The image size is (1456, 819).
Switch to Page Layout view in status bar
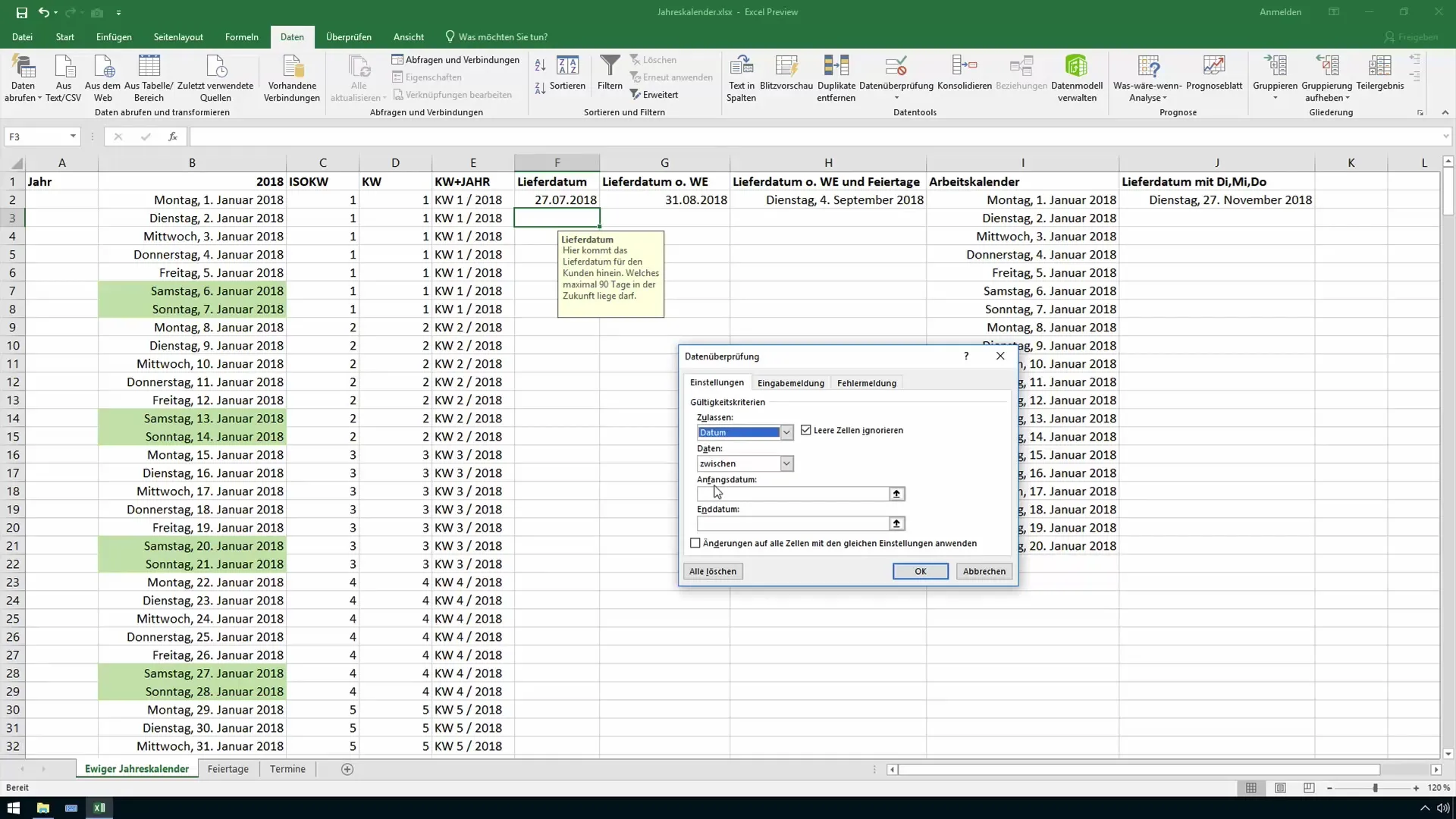(x=1280, y=788)
